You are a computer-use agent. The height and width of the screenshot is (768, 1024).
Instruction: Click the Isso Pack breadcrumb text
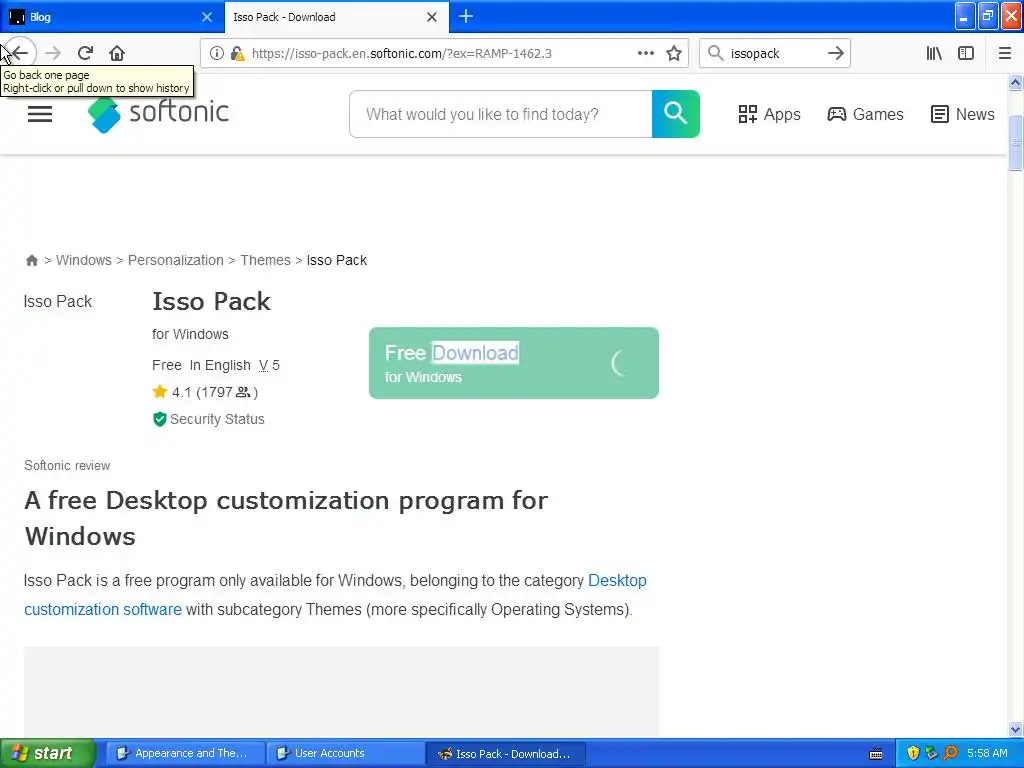[x=337, y=260]
